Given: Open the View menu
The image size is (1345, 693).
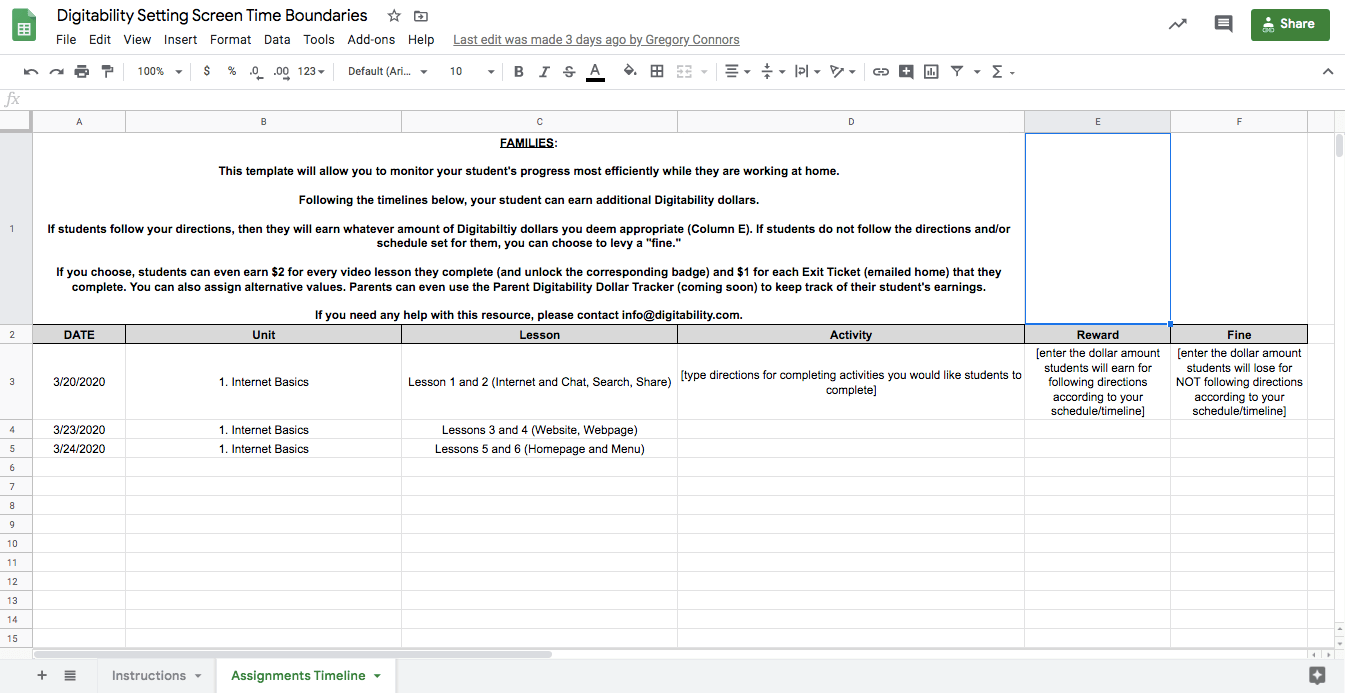Looking at the screenshot, I should tap(137, 40).
